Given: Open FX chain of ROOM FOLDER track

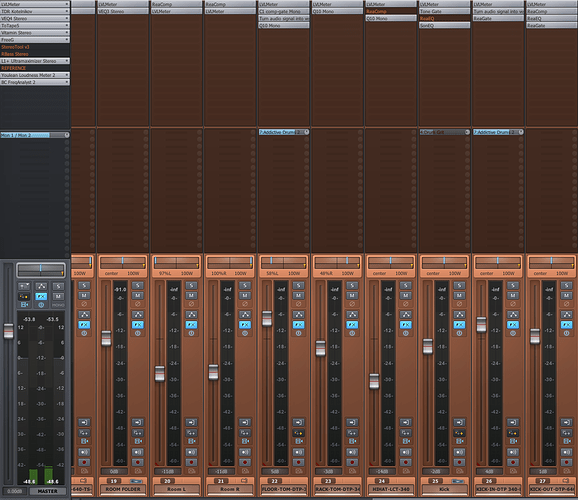Looking at the screenshot, I should [137, 324].
